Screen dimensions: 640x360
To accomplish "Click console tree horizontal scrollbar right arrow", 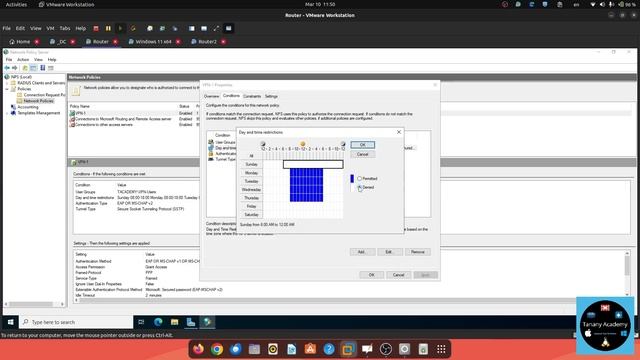I will 62,304.
